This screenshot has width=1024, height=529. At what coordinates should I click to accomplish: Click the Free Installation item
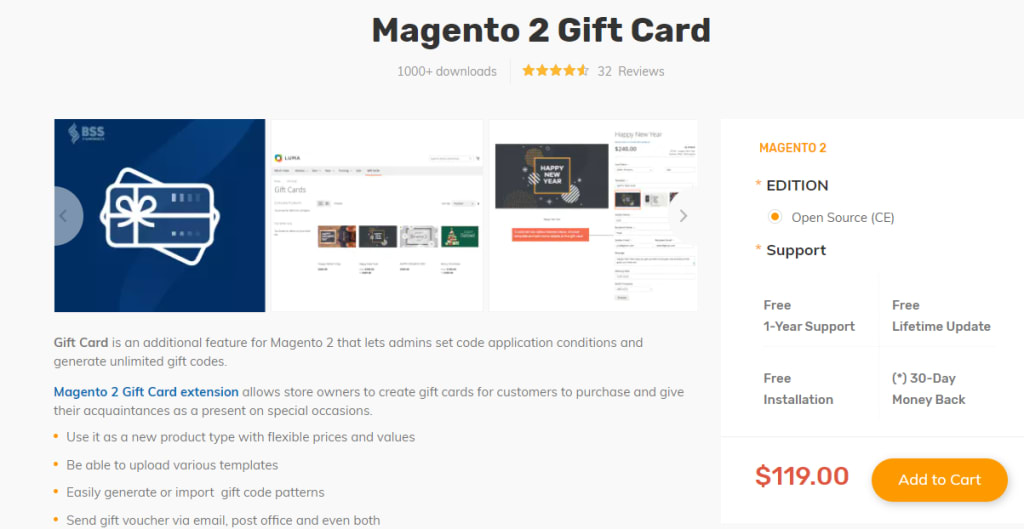[798, 389]
